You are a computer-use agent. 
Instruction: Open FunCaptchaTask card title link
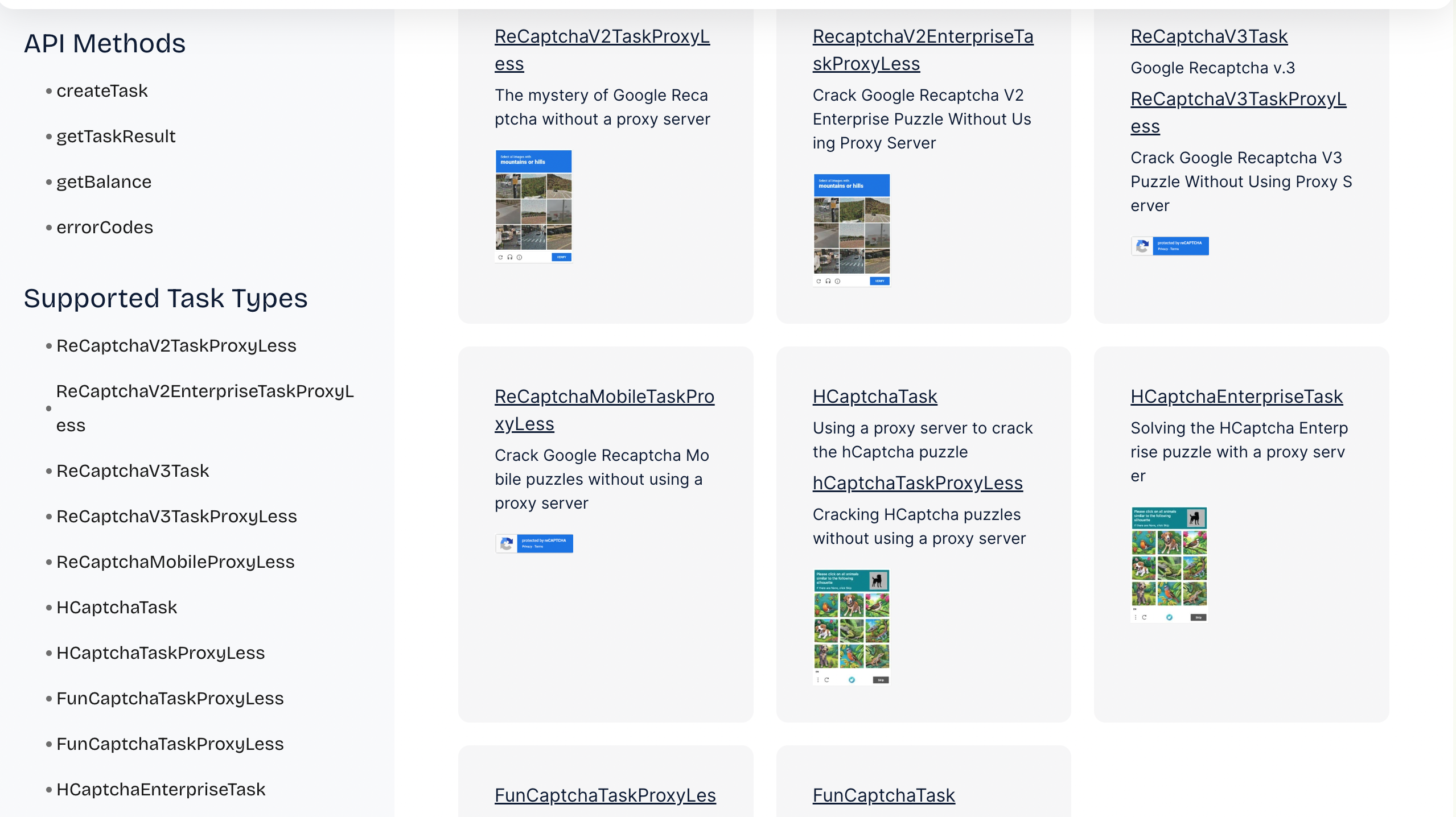[x=883, y=795]
